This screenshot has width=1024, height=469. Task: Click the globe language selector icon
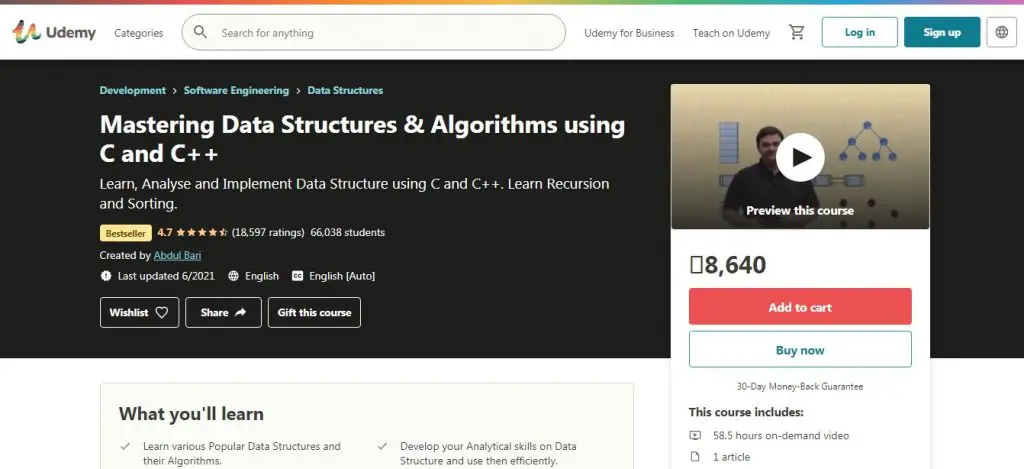click(1002, 33)
